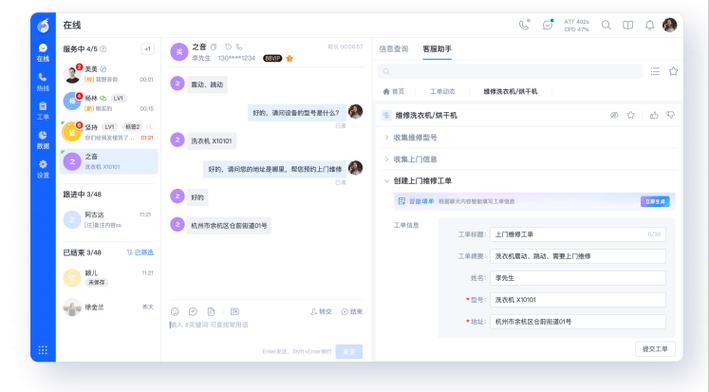Open the 颖儿 ended conversation
The height and width of the screenshot is (392, 709).
[109, 278]
